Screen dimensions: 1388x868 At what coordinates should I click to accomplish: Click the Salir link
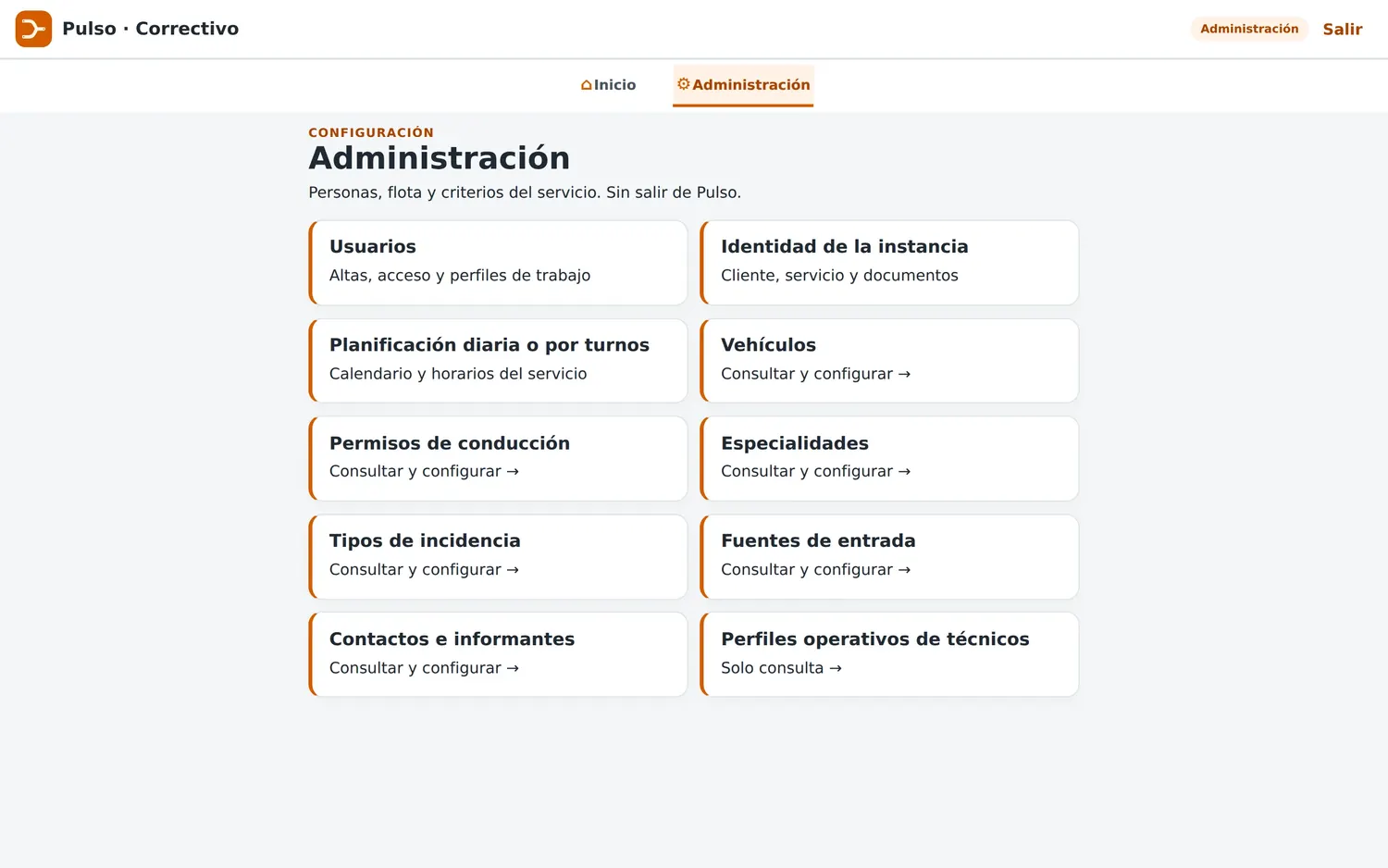pyautogui.click(x=1343, y=29)
